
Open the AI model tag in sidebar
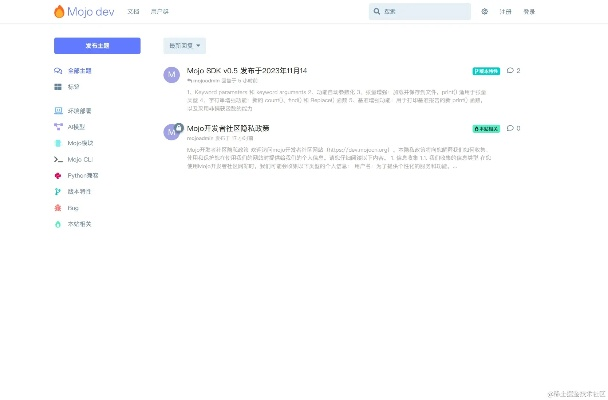(78, 127)
